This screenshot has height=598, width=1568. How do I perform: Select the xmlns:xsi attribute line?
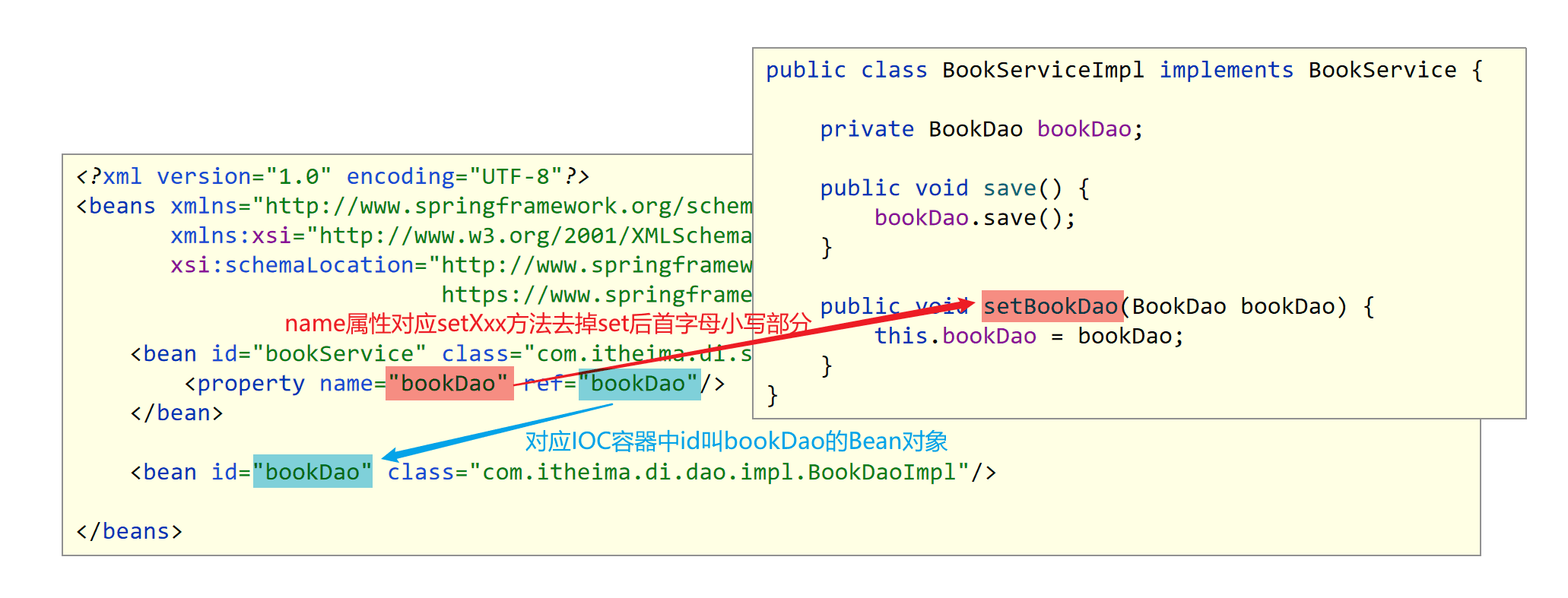pyautogui.click(x=461, y=236)
